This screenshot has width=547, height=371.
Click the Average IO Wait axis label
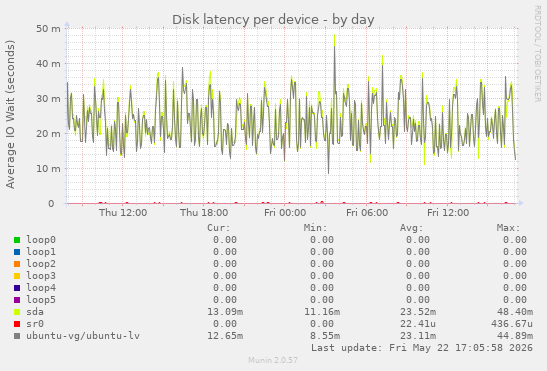coord(10,114)
